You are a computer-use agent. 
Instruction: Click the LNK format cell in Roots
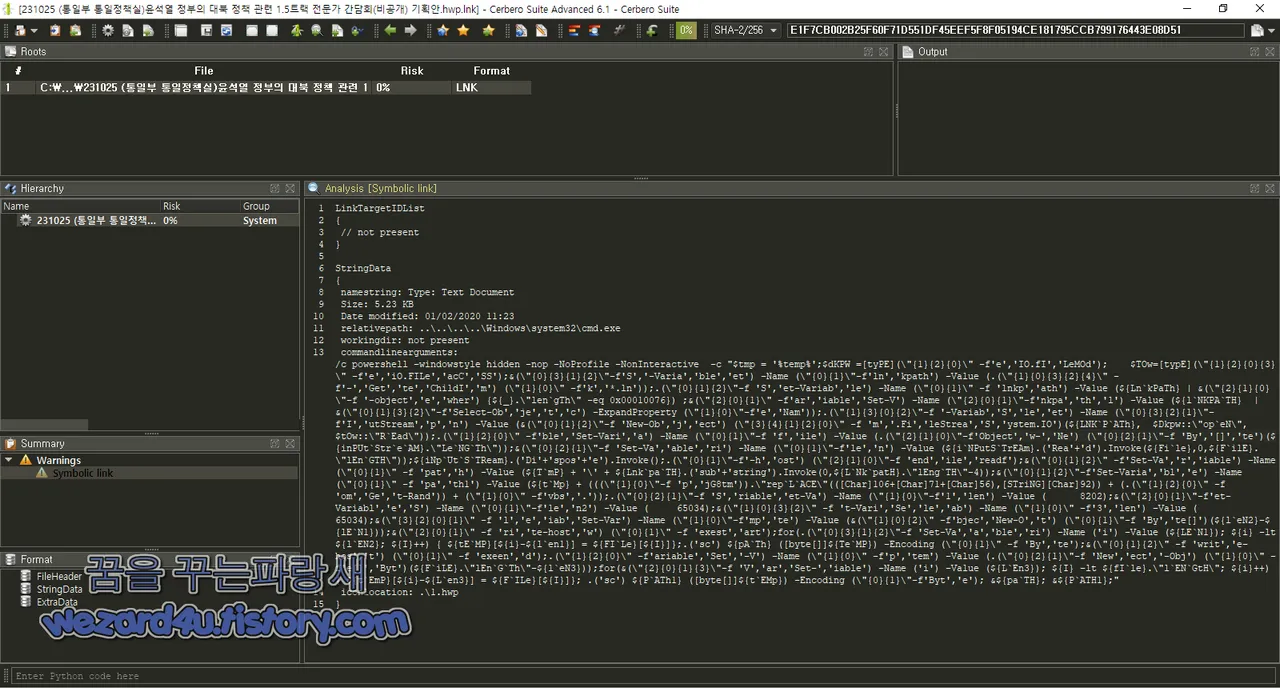point(491,88)
